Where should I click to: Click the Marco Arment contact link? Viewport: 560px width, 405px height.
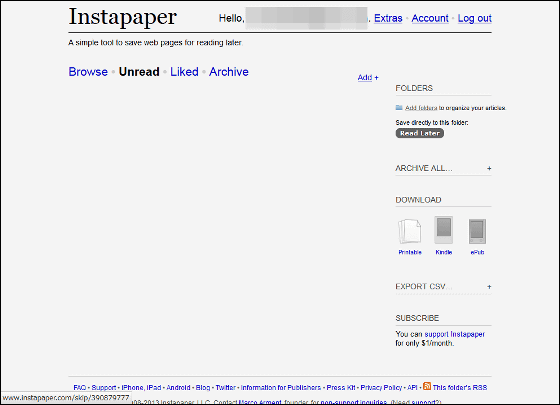260,402
